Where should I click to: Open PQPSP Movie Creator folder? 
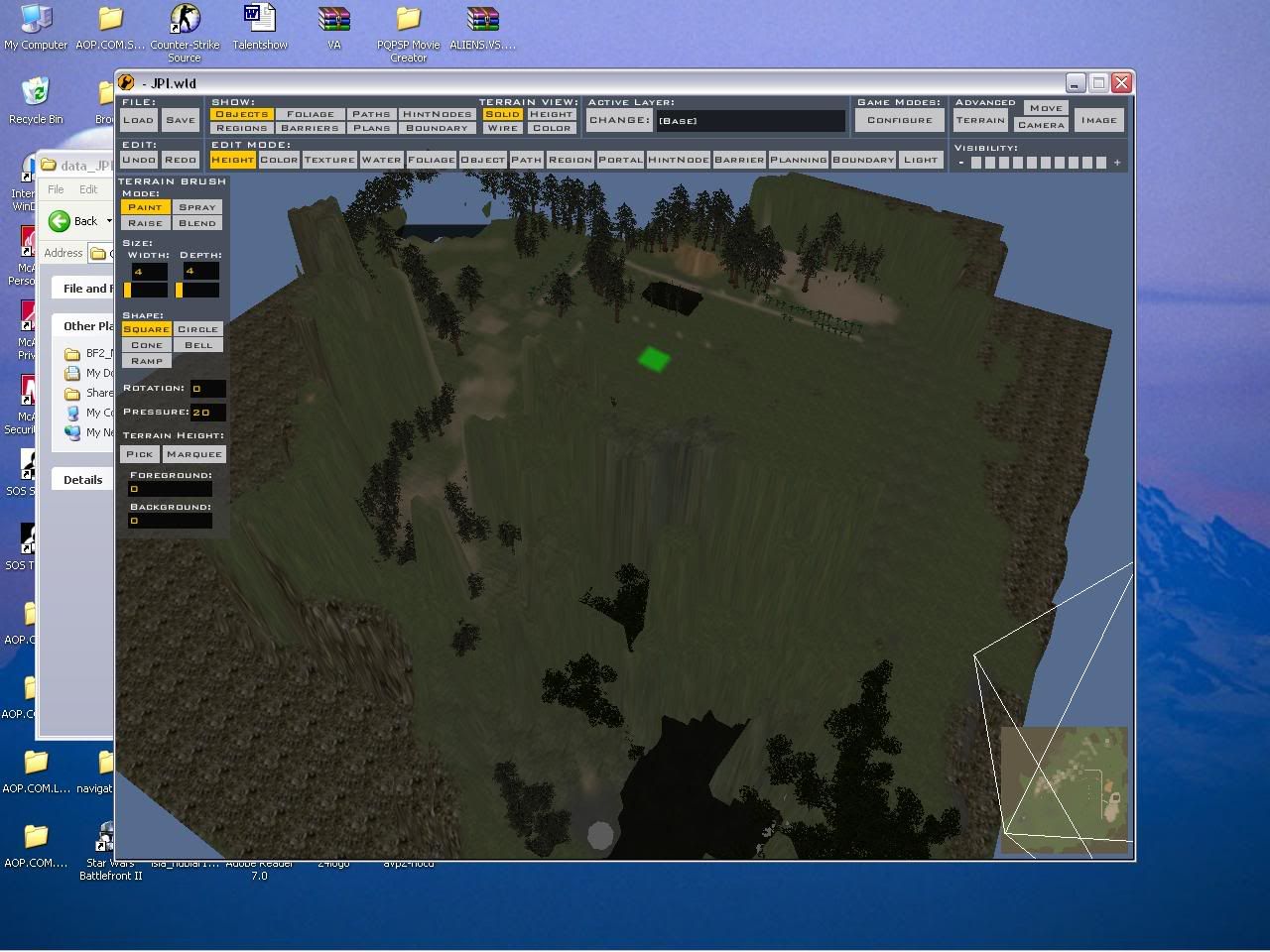(x=408, y=33)
